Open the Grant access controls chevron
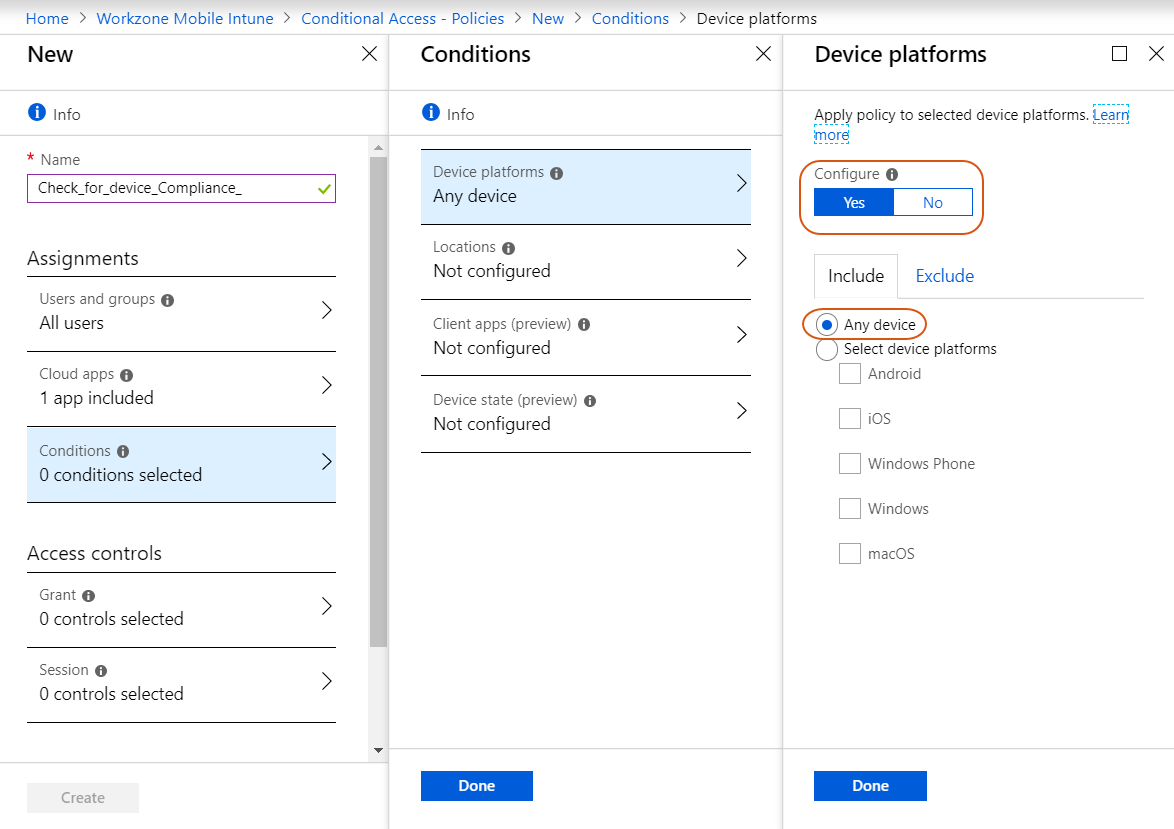 click(326, 607)
